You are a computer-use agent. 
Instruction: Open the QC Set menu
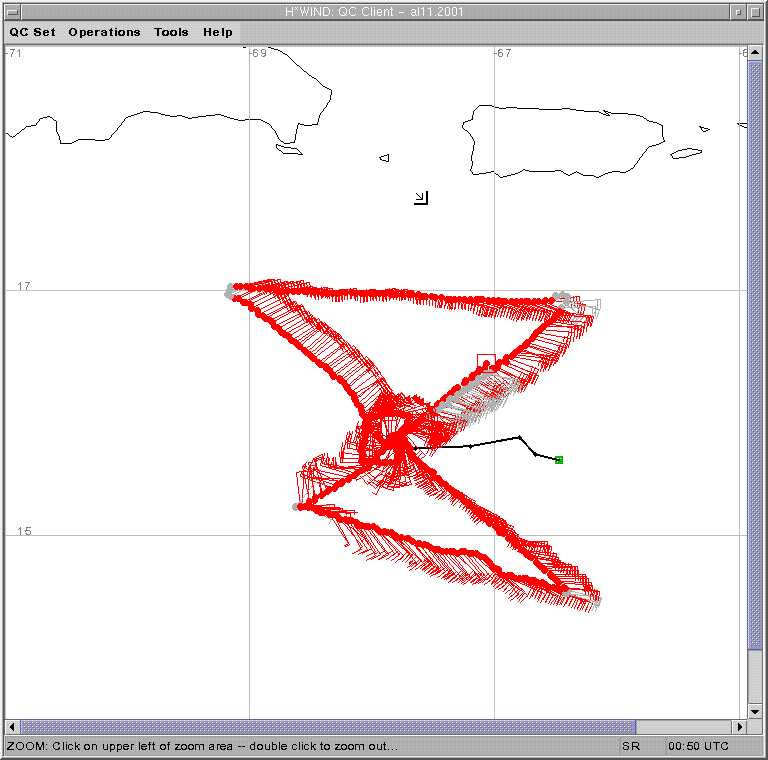click(33, 32)
